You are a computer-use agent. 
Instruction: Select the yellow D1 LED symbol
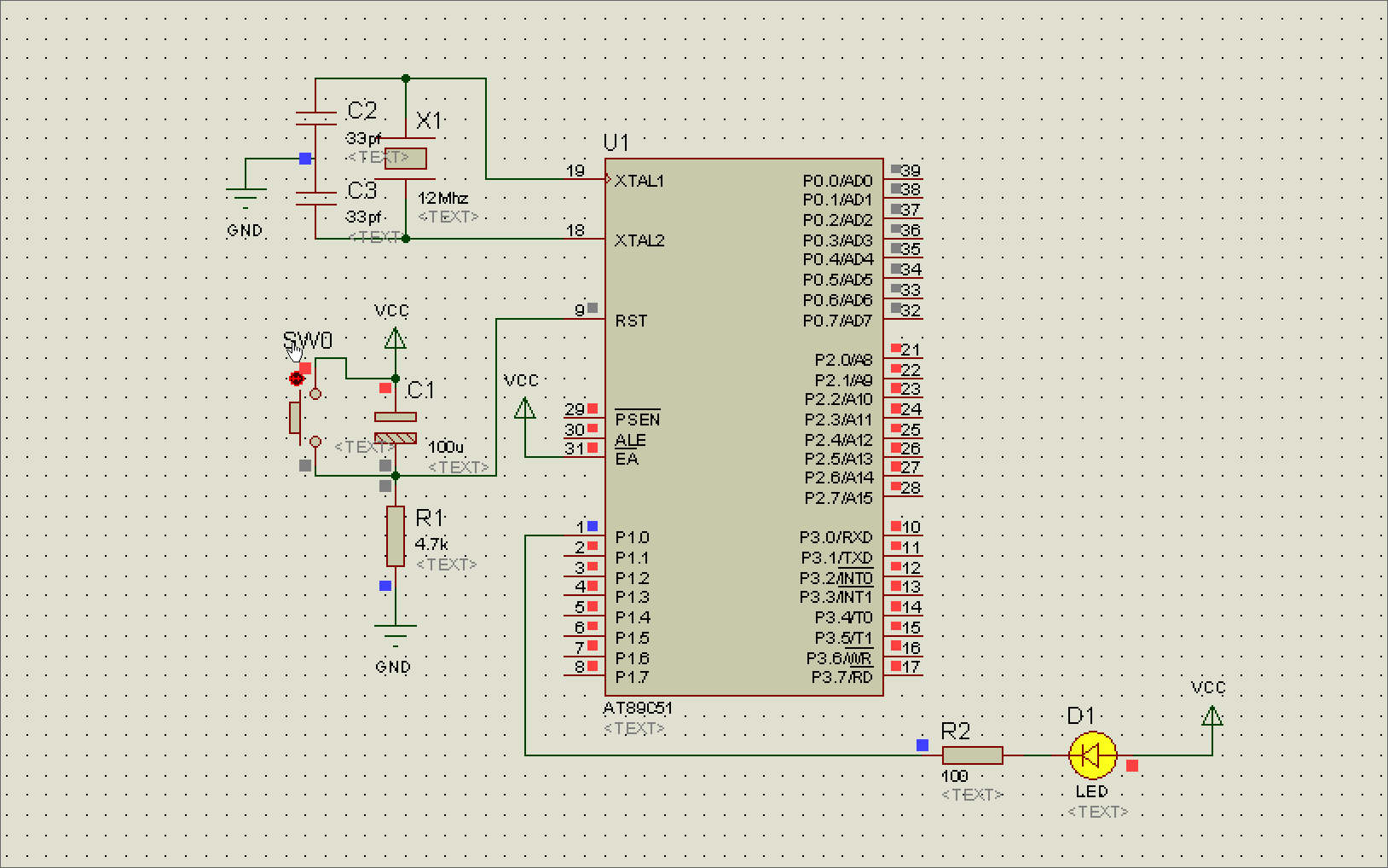pos(1093,755)
